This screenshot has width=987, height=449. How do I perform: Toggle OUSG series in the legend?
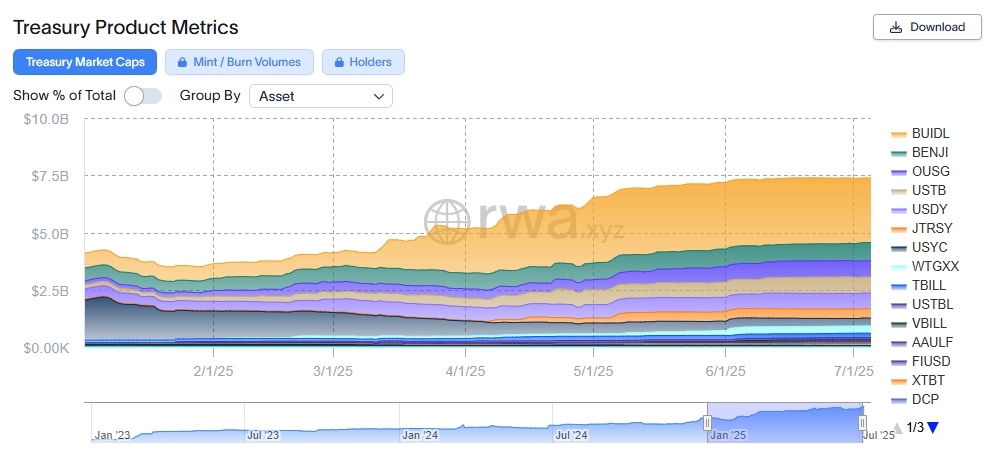point(920,171)
